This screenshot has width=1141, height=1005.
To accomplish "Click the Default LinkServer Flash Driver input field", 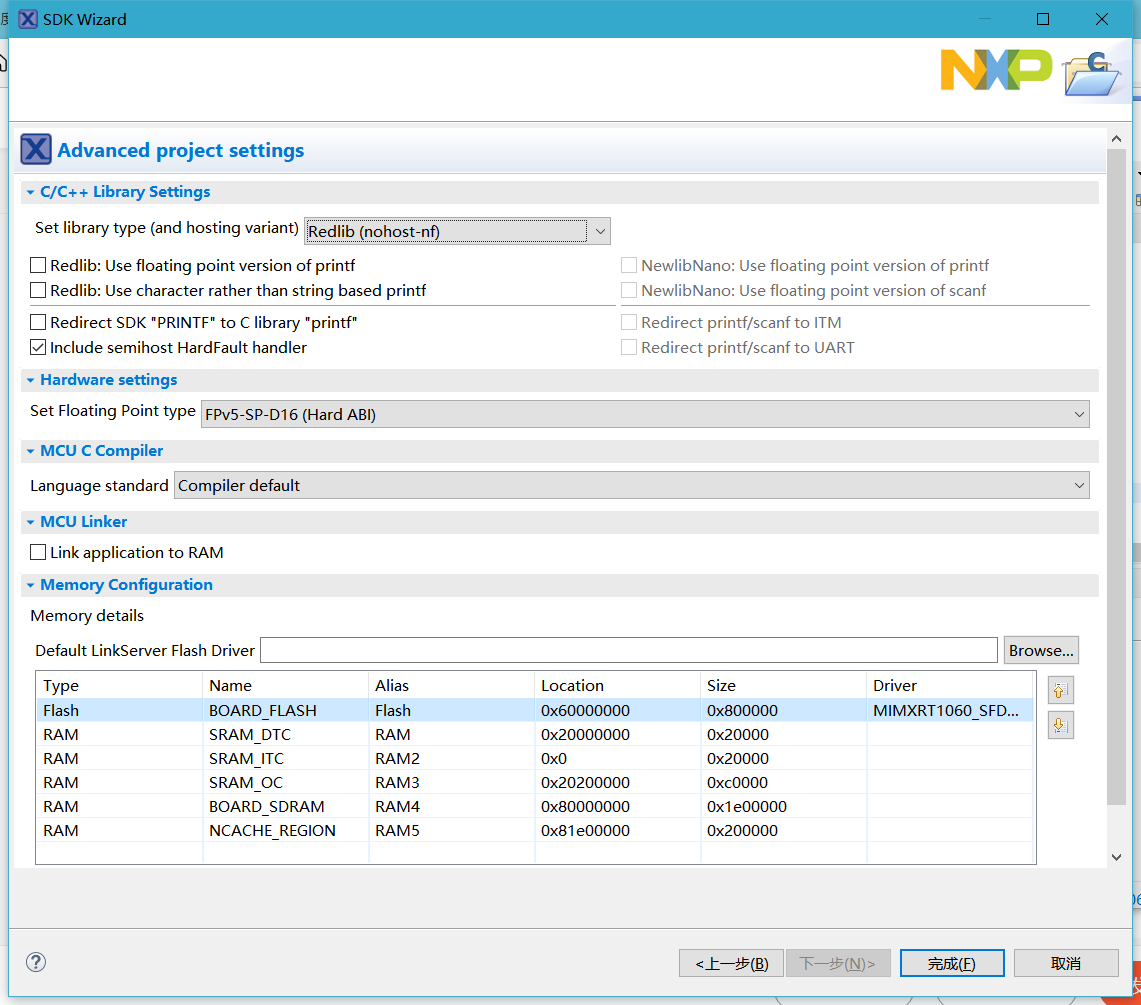I will point(628,649).
